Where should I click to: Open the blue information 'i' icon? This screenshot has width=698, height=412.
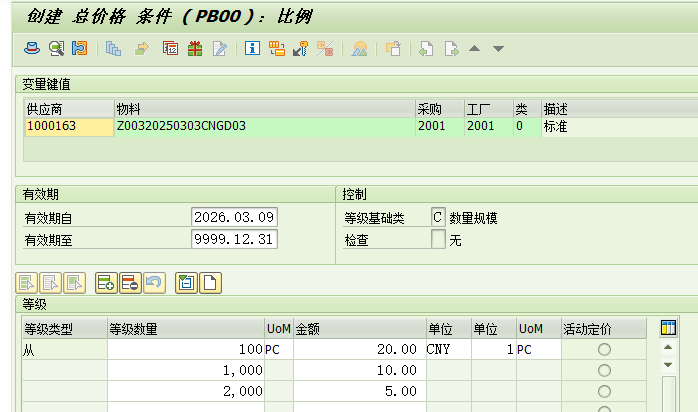(252, 48)
